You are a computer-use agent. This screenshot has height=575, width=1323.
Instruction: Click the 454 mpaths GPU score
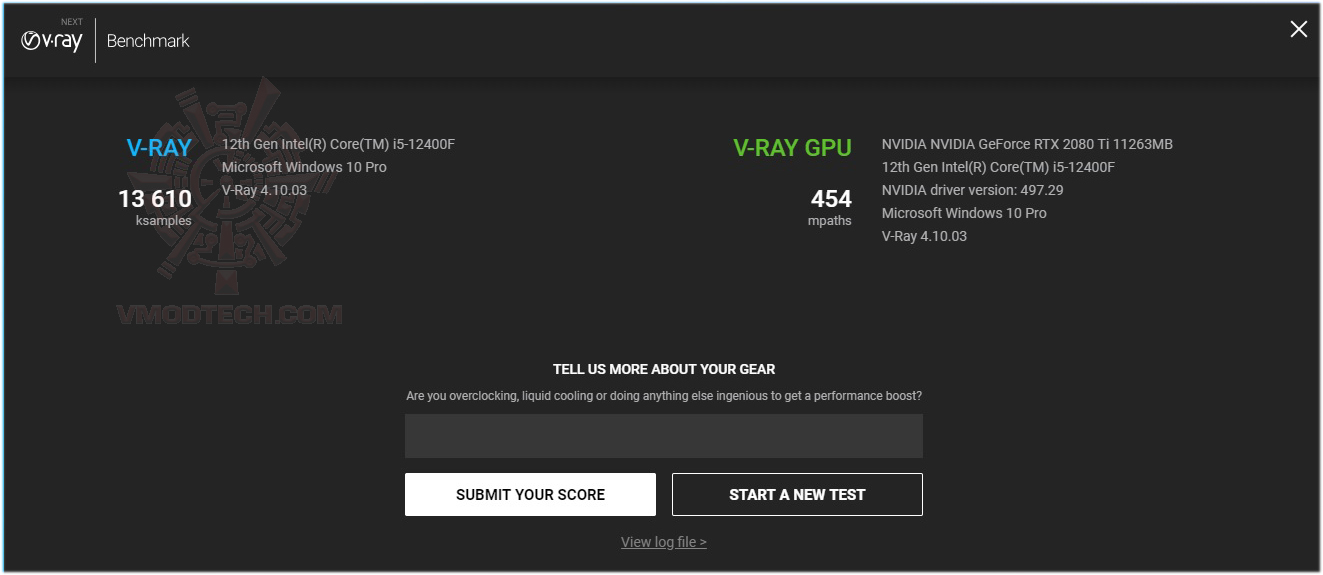tap(831, 207)
